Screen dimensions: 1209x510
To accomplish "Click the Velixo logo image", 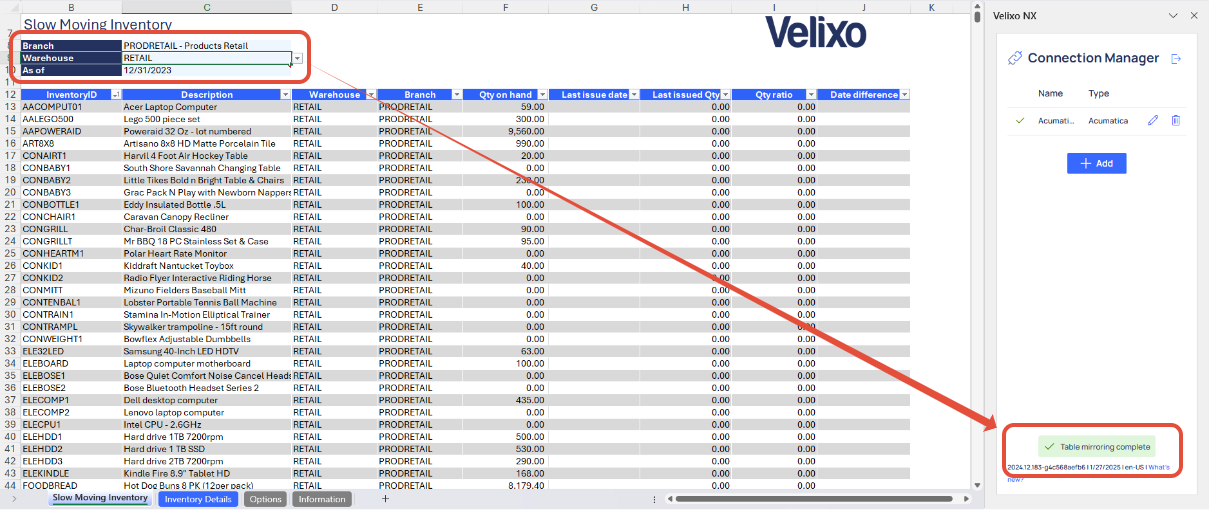I will coord(815,32).
